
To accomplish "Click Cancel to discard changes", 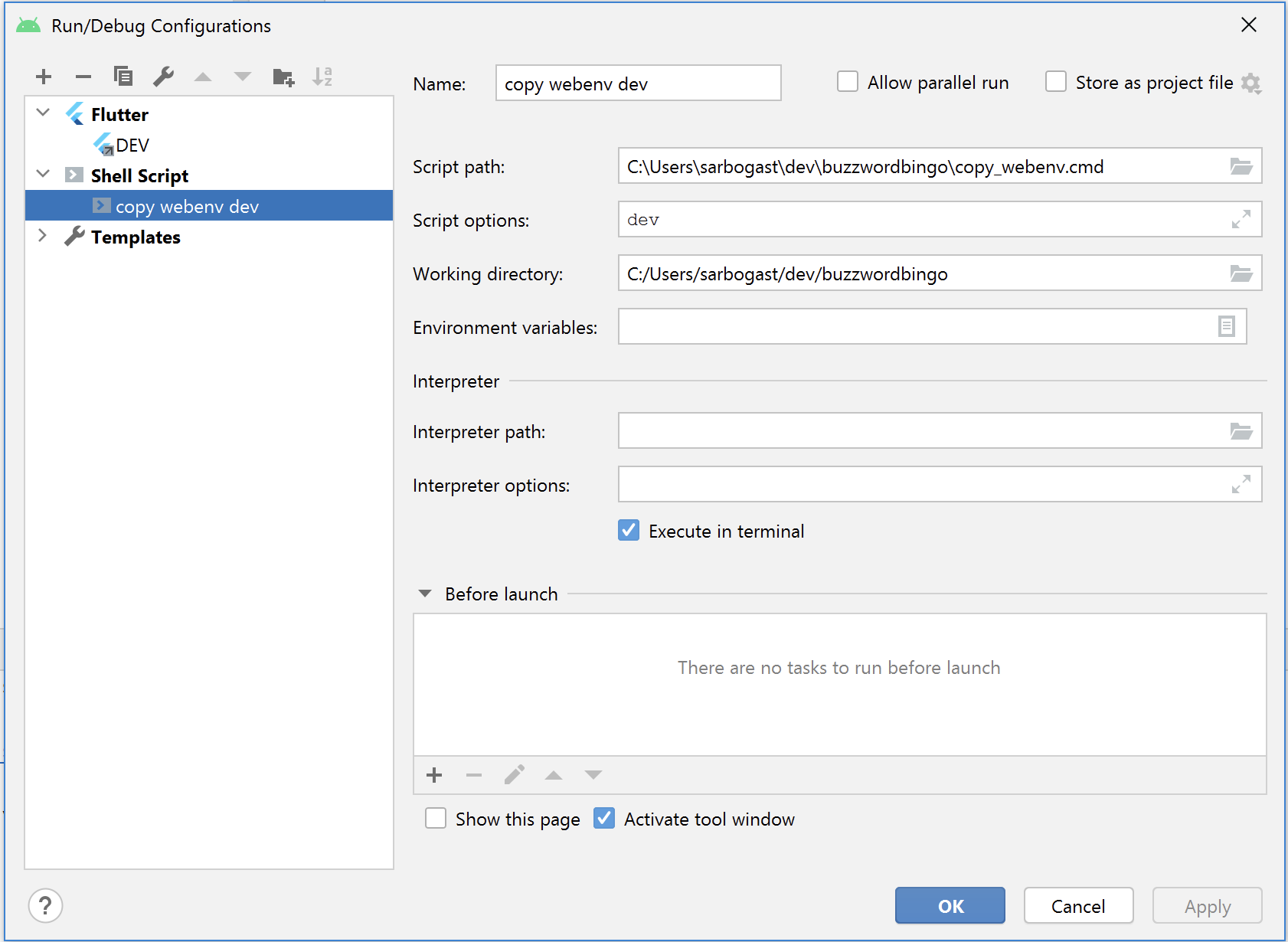I will (1078, 906).
